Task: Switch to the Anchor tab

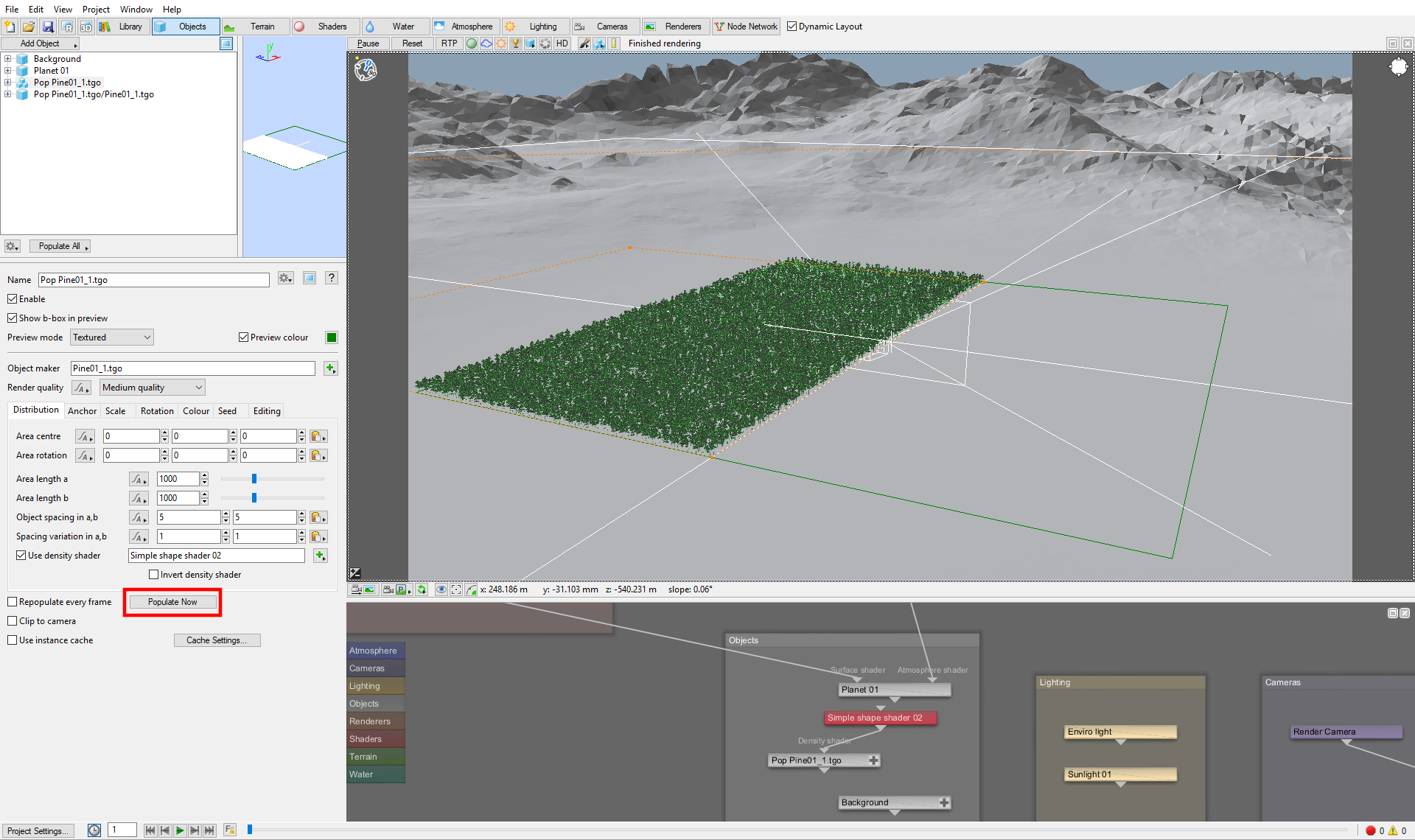Action: [x=82, y=411]
